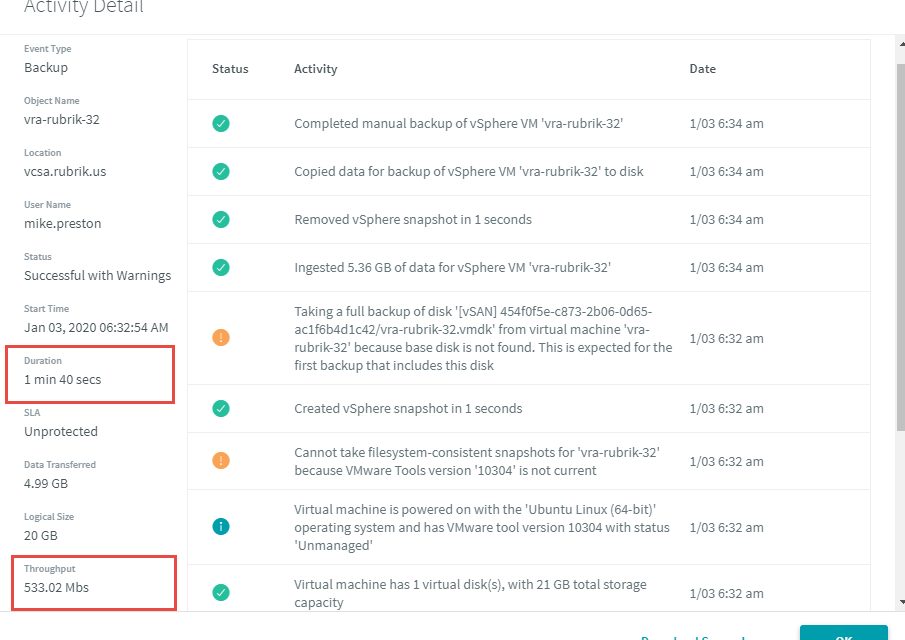This screenshot has height=640, width=905.
Task: Click the Status column header
Action: [x=230, y=69]
